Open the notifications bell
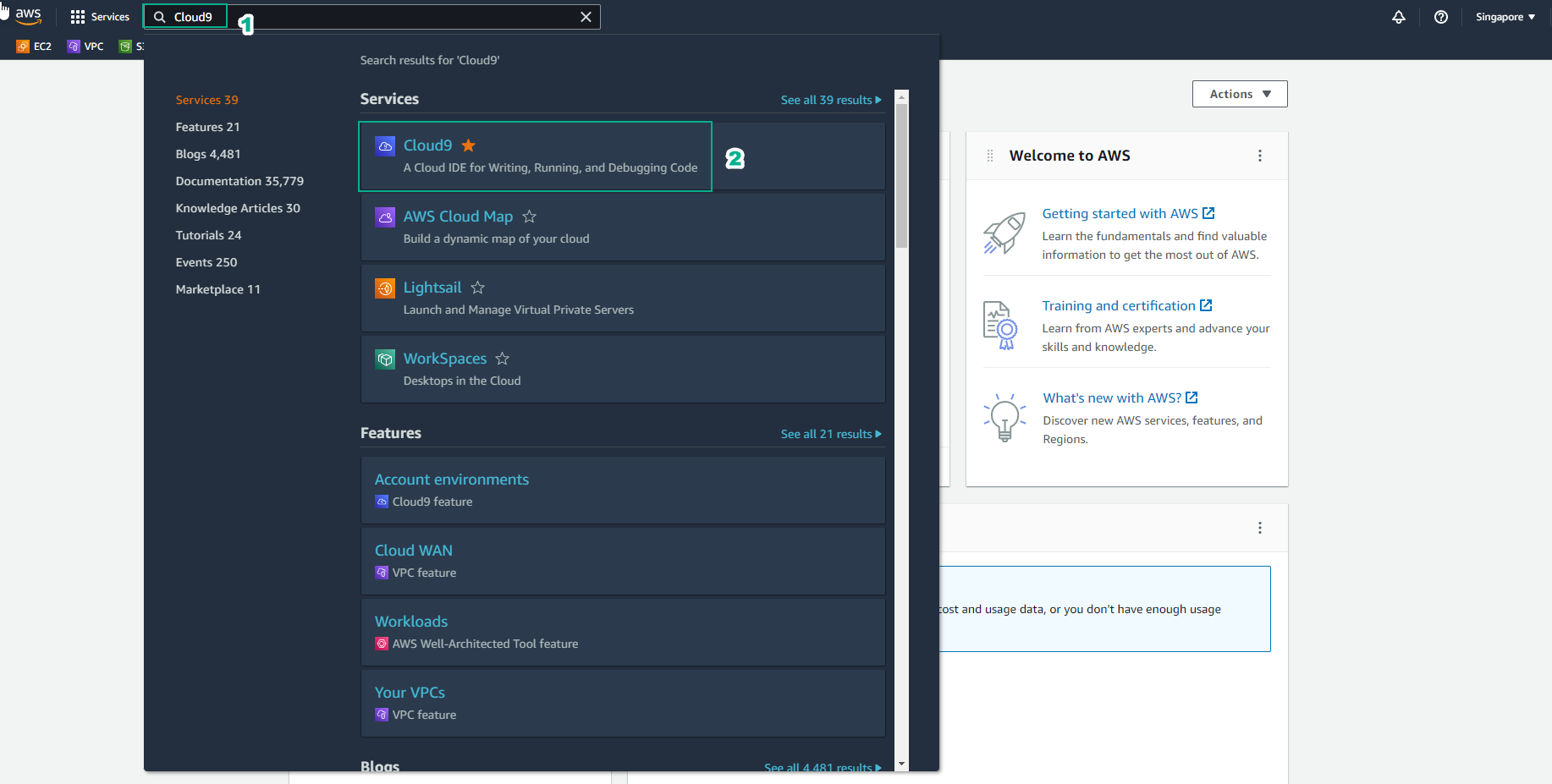The width and height of the screenshot is (1552, 784). tap(1399, 16)
